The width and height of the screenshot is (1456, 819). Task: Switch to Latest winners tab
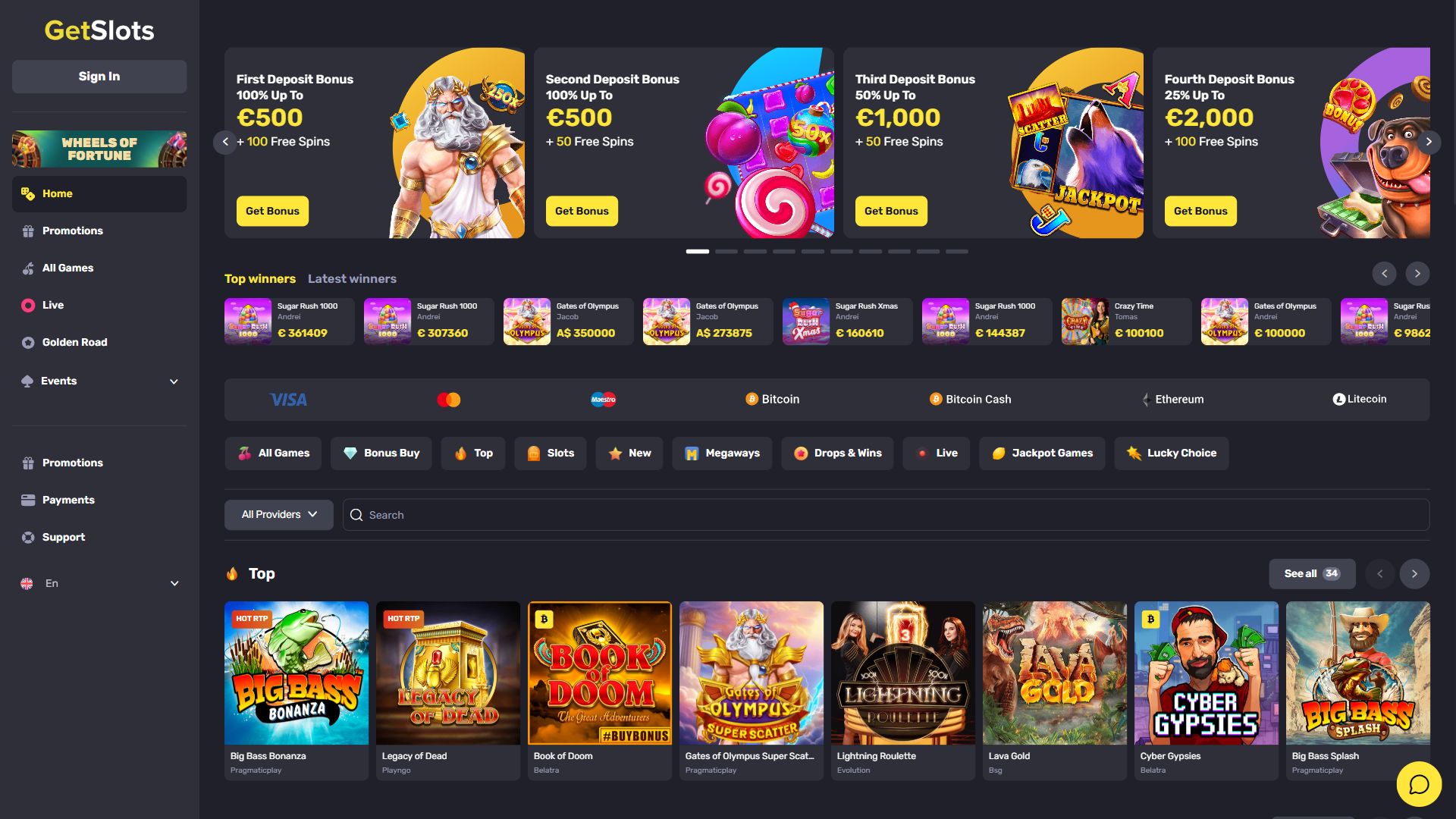tap(352, 279)
